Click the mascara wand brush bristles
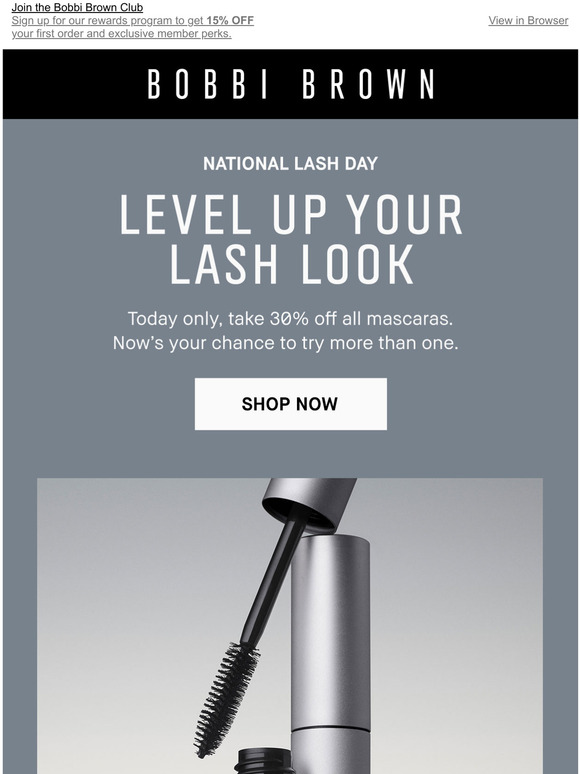The image size is (580, 774). point(227,699)
